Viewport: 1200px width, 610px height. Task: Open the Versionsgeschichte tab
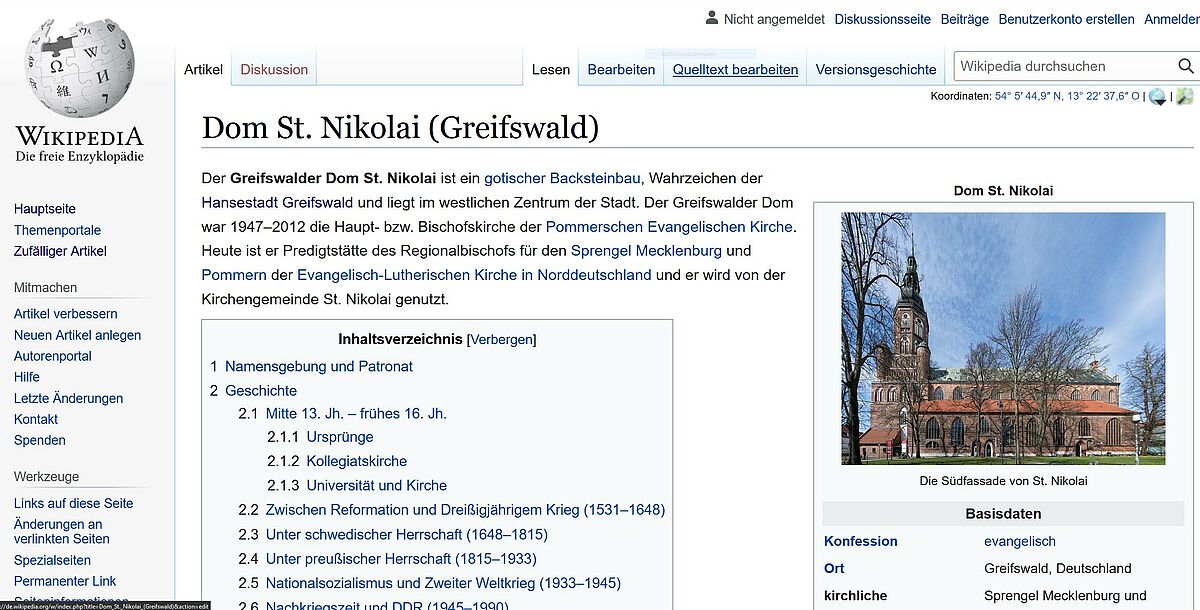(876, 69)
